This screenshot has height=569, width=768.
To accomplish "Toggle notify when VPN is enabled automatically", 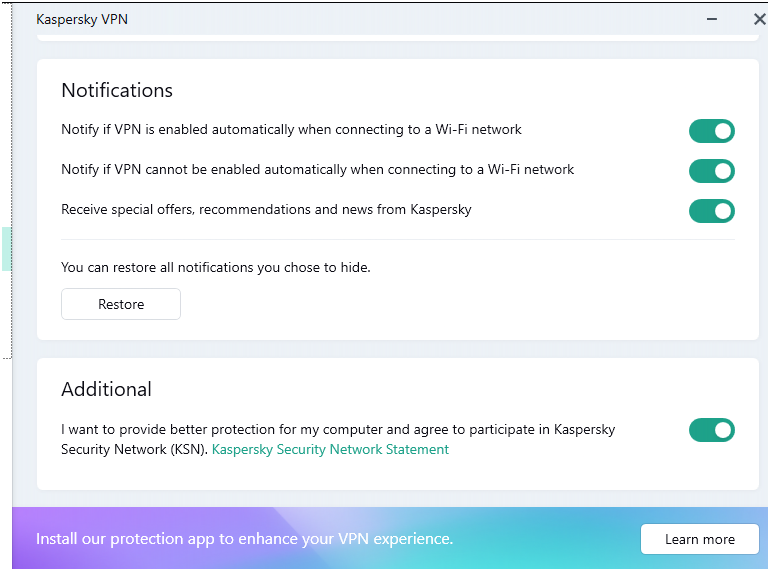I will point(711,131).
